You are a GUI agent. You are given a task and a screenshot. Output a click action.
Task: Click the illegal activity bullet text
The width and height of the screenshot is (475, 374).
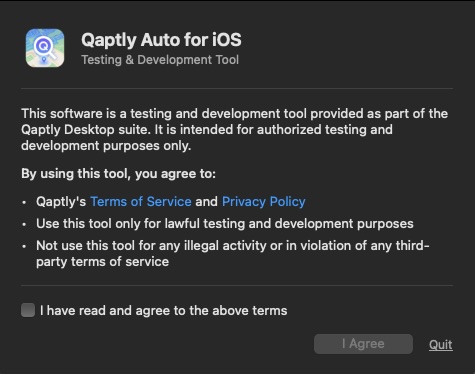tap(233, 254)
